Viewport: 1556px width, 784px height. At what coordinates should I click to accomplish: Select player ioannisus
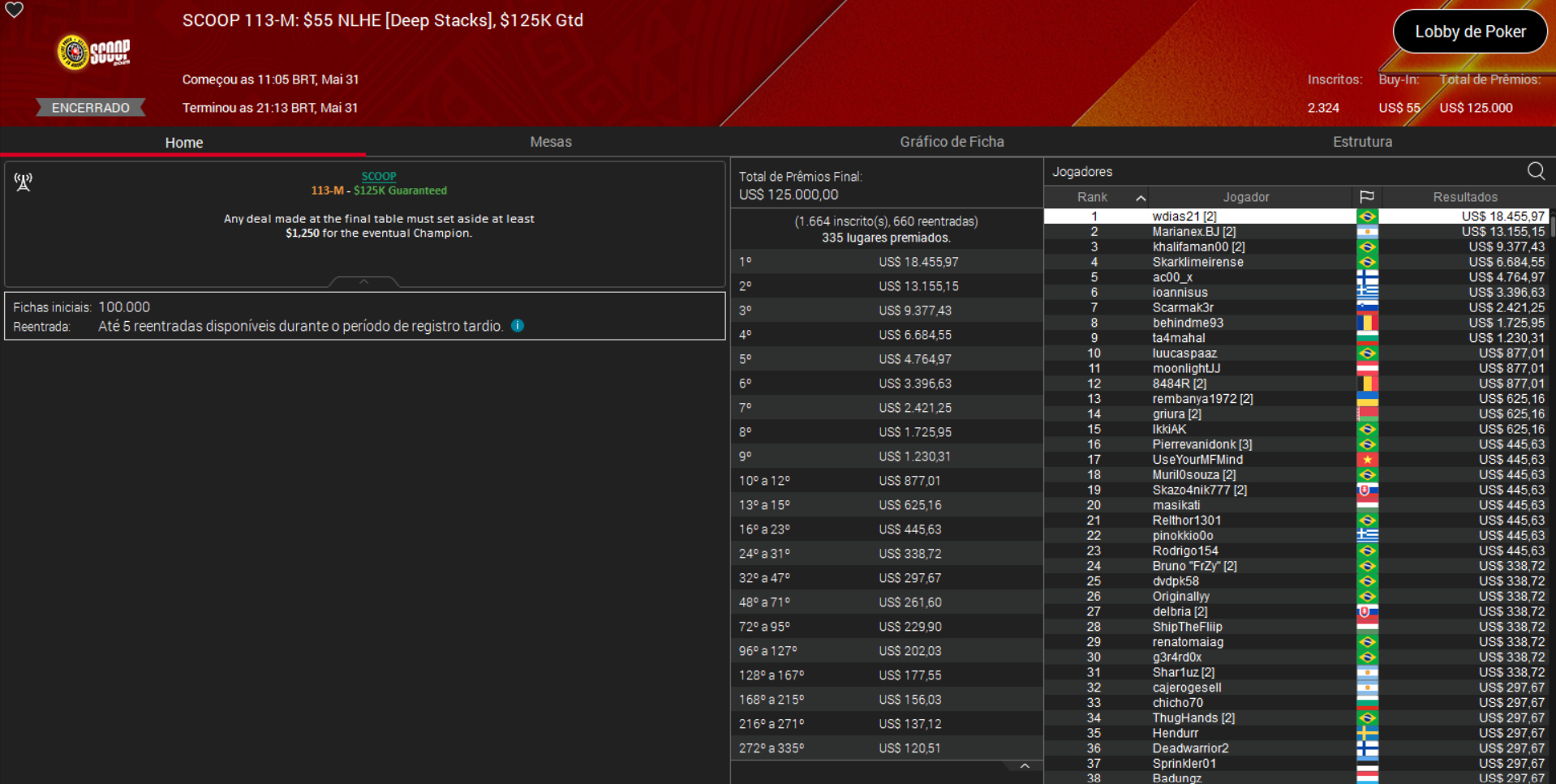coord(1180,293)
